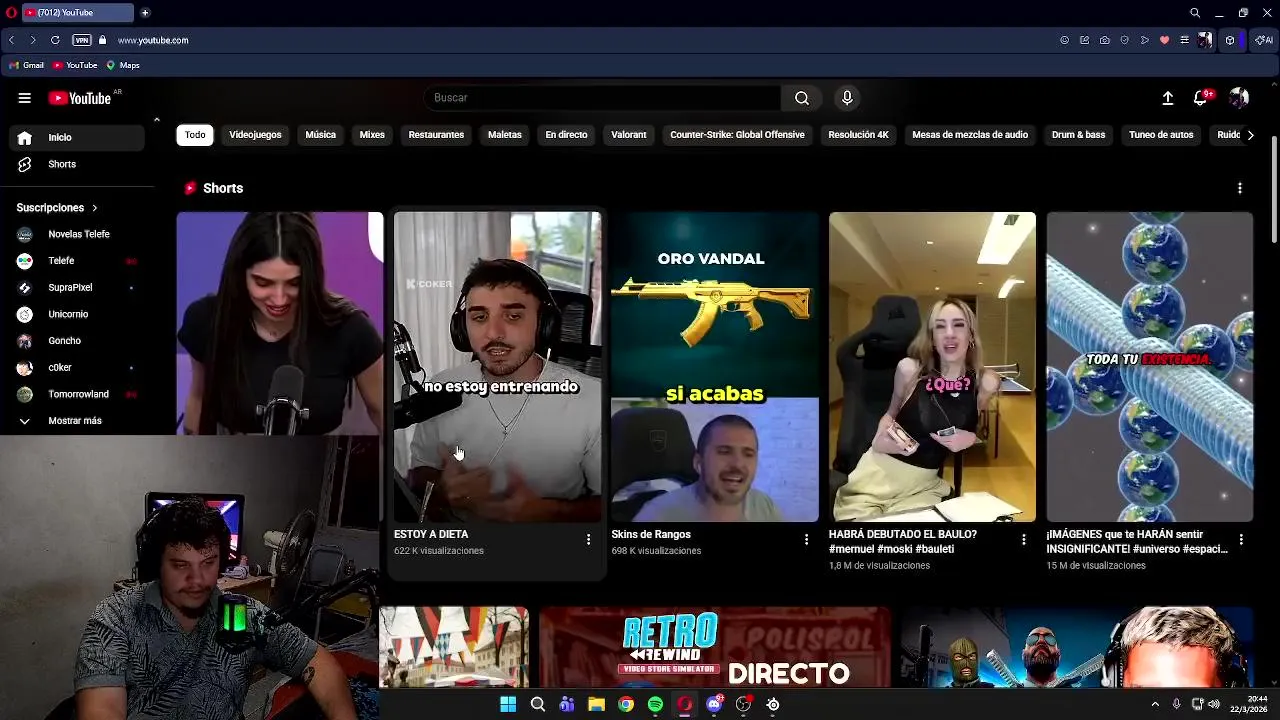Screen dimensions: 1280x720
Task: Open Opera easy setup sliders
Action: click(x=1184, y=40)
